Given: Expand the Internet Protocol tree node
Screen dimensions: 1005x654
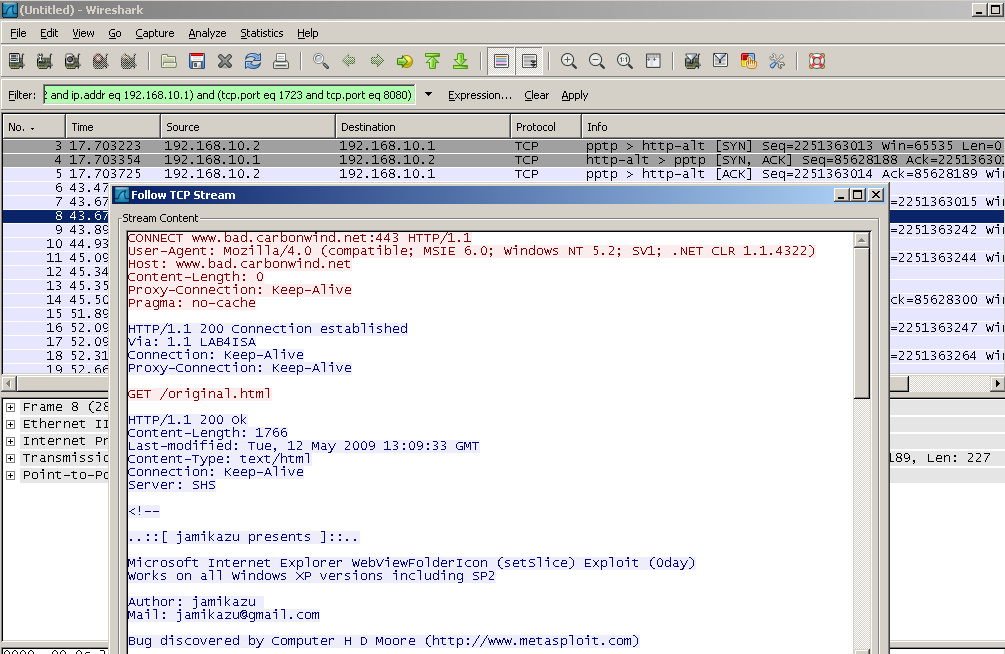Looking at the screenshot, I should coord(10,441).
